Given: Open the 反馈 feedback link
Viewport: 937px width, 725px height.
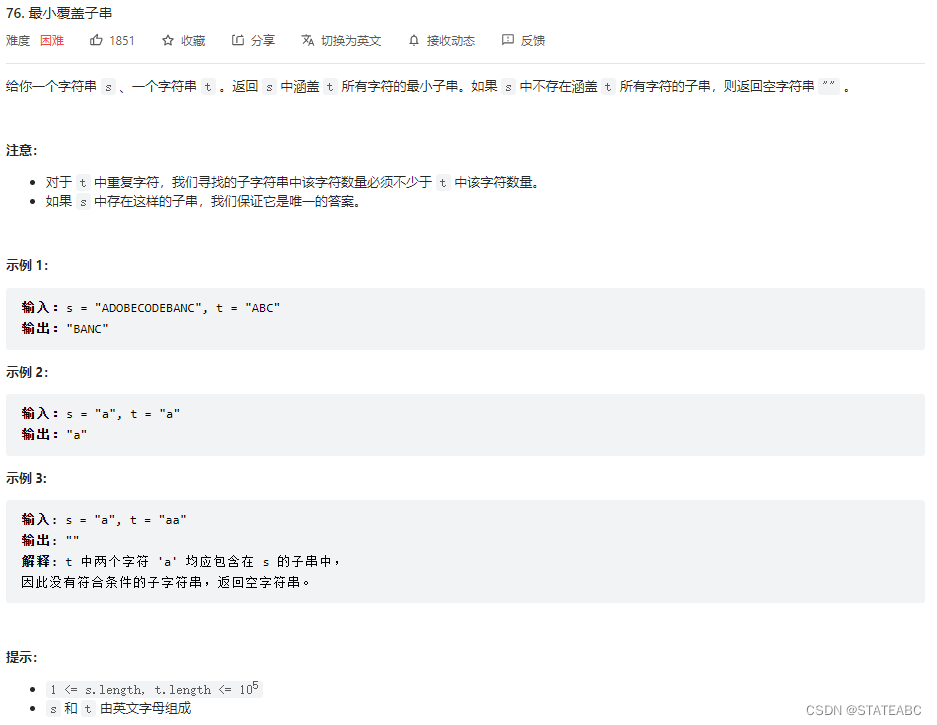Looking at the screenshot, I should pyautogui.click(x=532, y=41).
